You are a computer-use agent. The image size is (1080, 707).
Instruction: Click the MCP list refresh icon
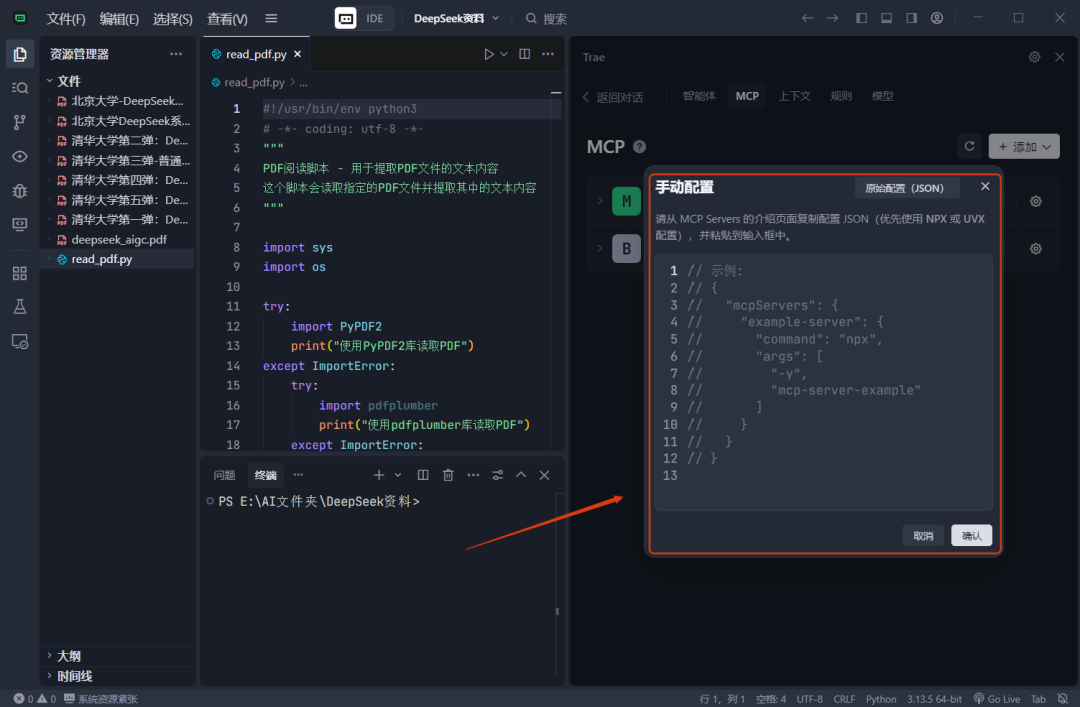tap(968, 146)
